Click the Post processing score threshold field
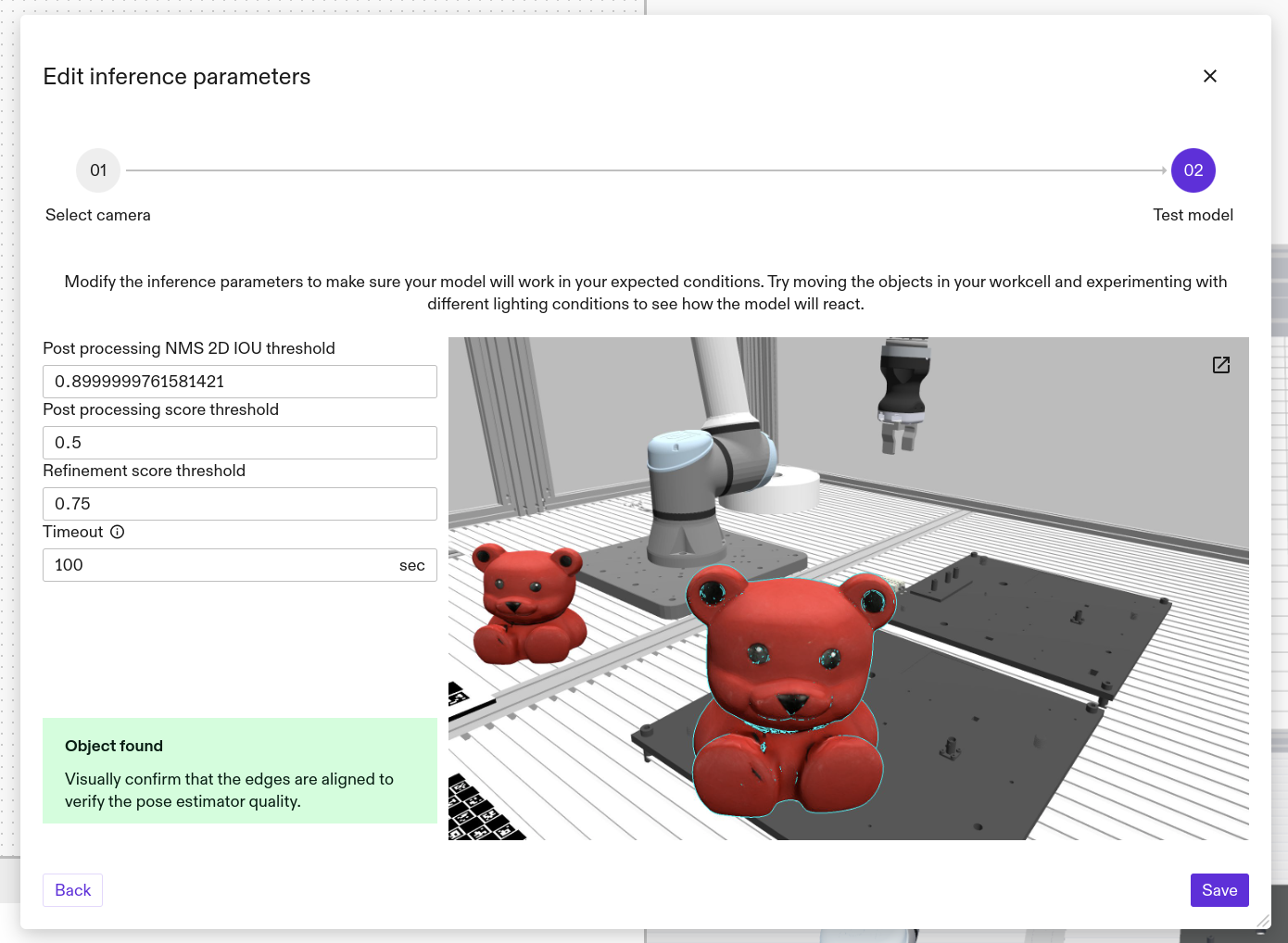This screenshot has width=1288, height=943. pos(239,443)
